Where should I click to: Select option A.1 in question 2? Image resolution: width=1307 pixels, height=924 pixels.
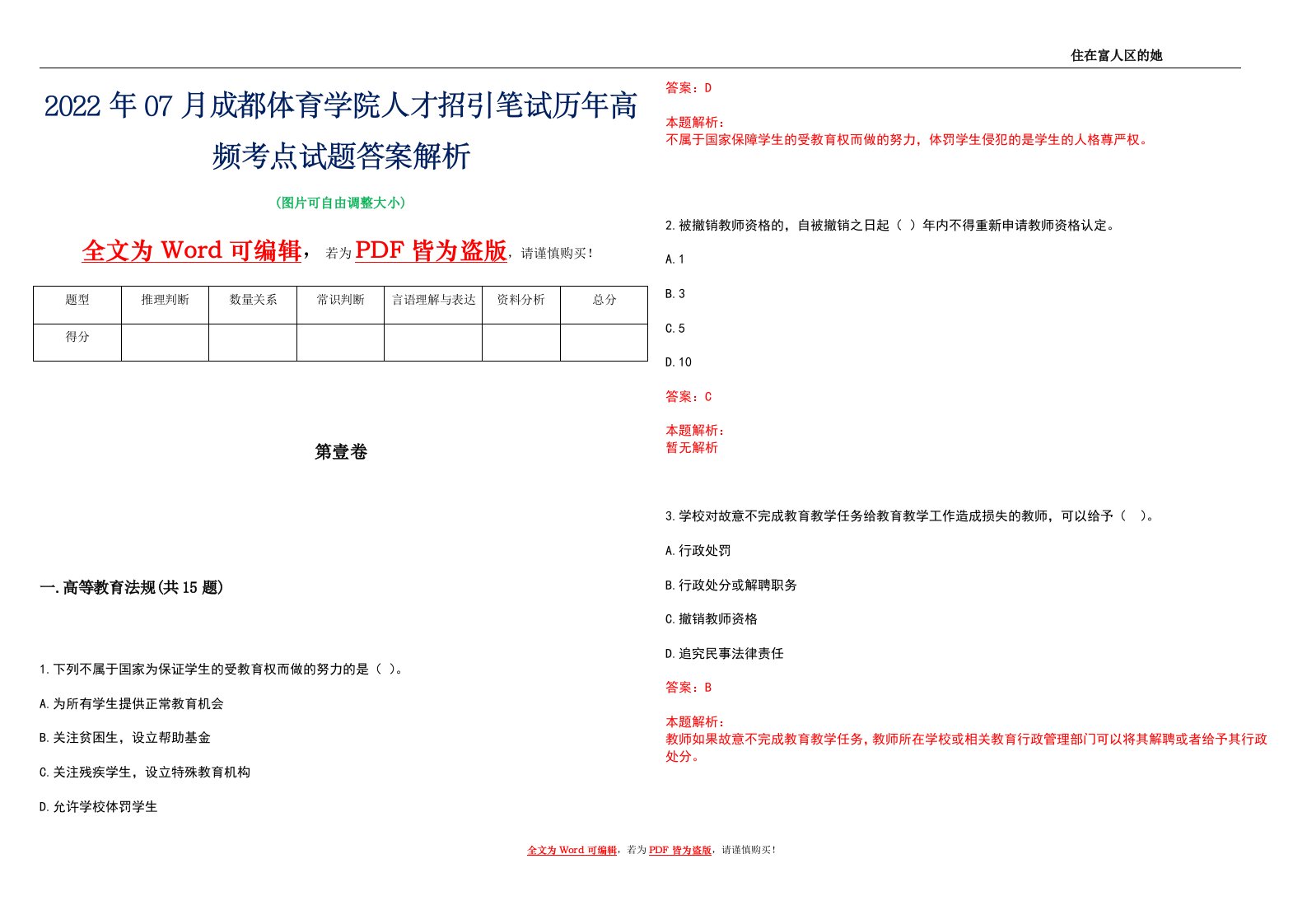(675, 259)
